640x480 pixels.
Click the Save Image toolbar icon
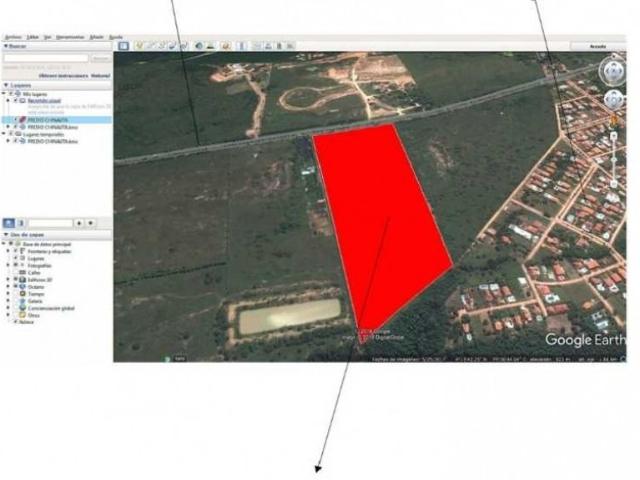tap(279, 46)
